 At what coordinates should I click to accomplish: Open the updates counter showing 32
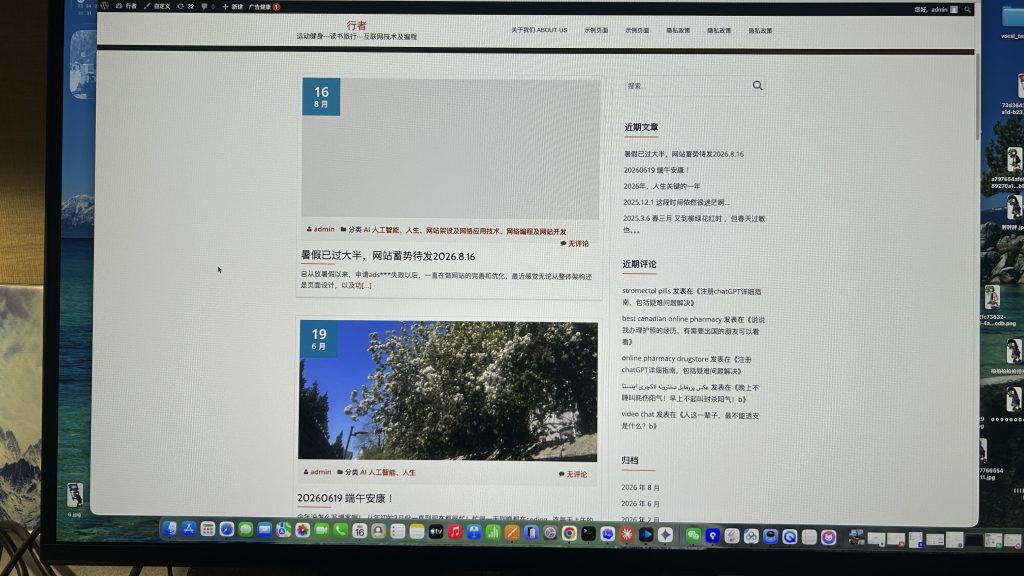(x=186, y=6)
